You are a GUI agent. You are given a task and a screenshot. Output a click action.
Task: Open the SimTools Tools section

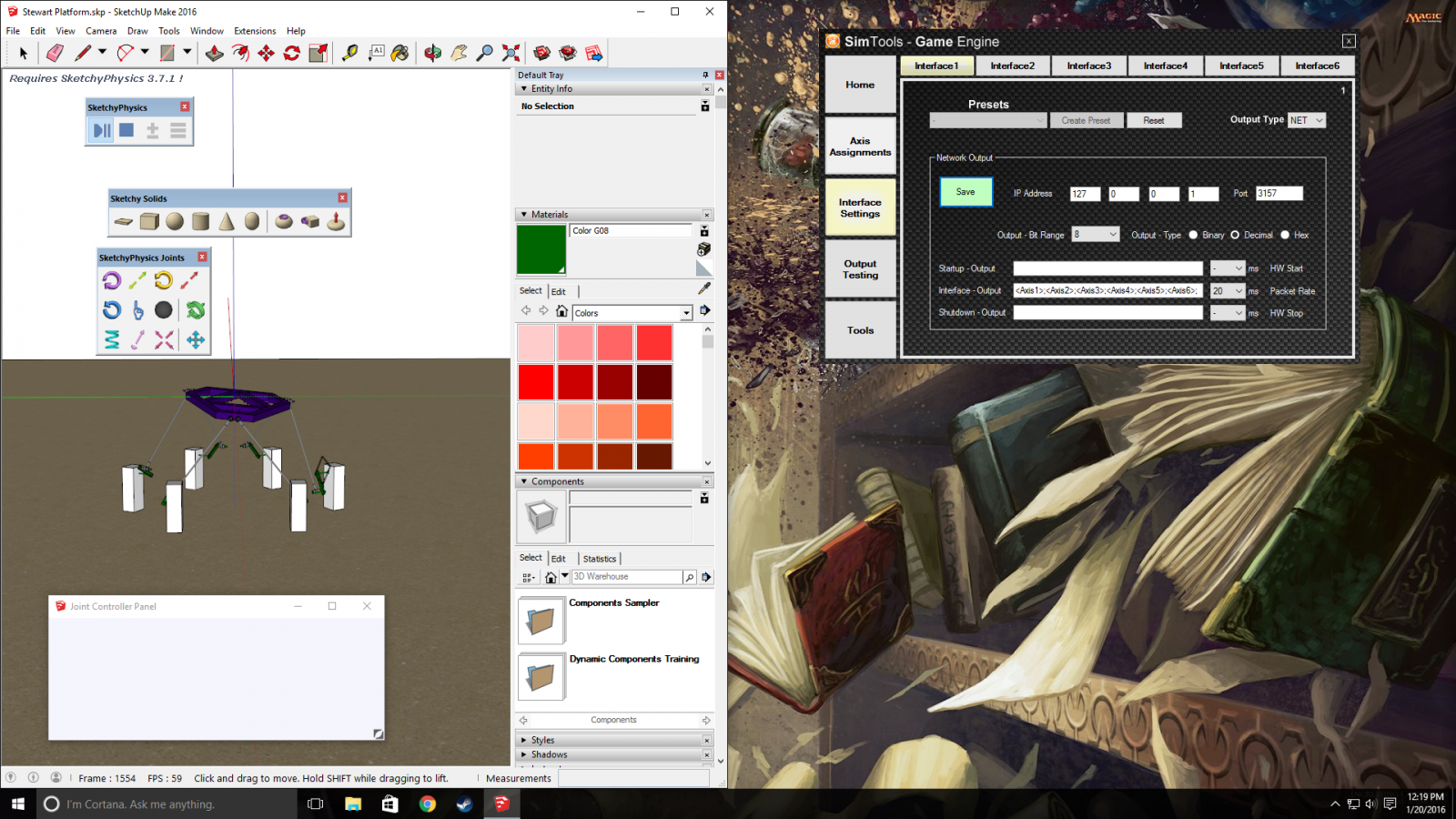[x=860, y=330]
